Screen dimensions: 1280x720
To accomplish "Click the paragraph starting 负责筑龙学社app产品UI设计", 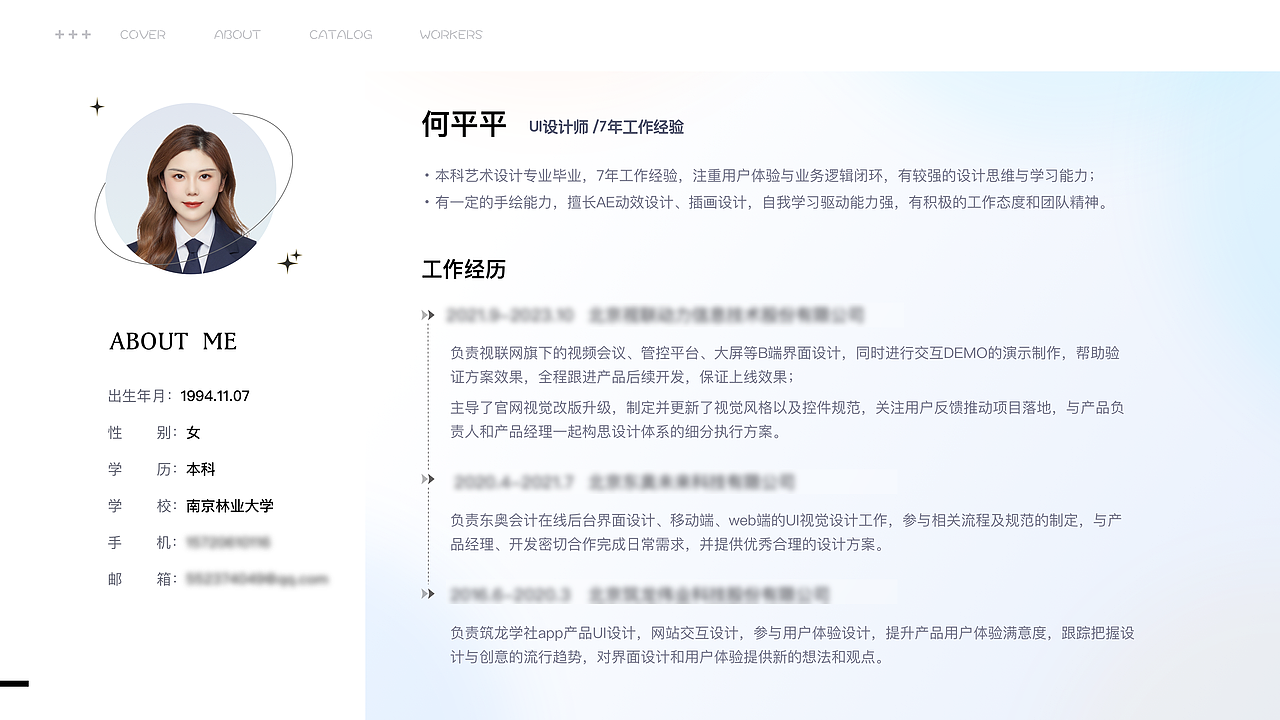I will pyautogui.click(x=792, y=645).
